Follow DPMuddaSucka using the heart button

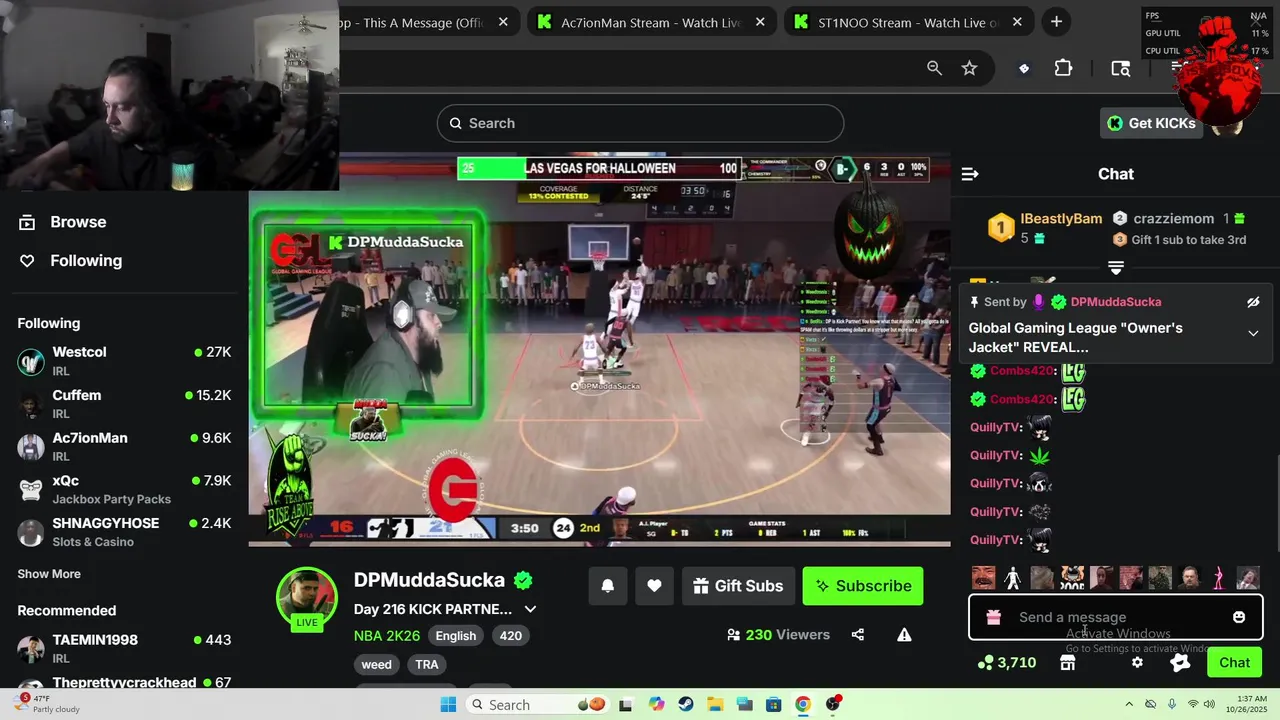click(654, 586)
